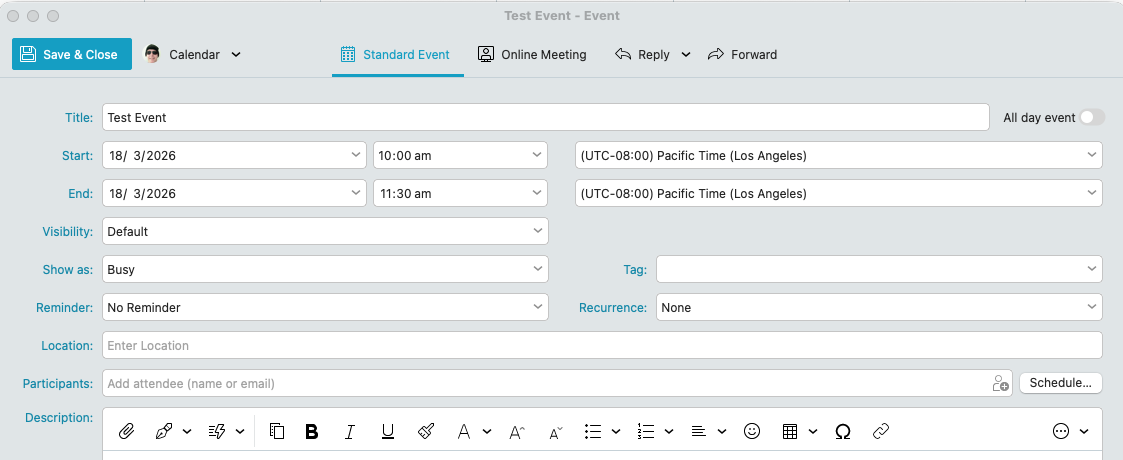Screen dimensions: 1123x460
Task: Click the add attendee contact icon
Action: point(1000,383)
